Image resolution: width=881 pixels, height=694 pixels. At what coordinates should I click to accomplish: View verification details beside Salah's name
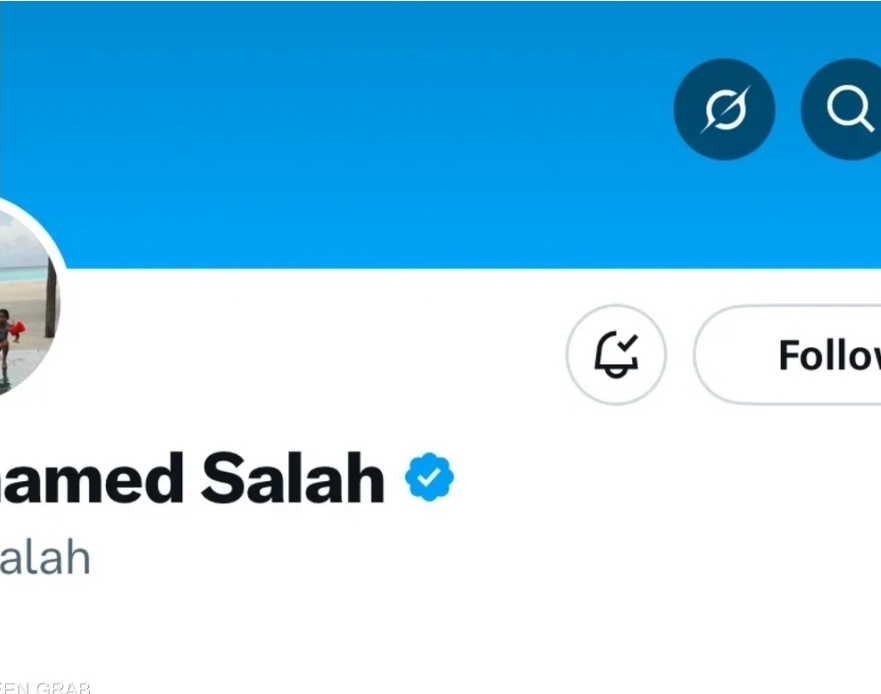click(430, 477)
